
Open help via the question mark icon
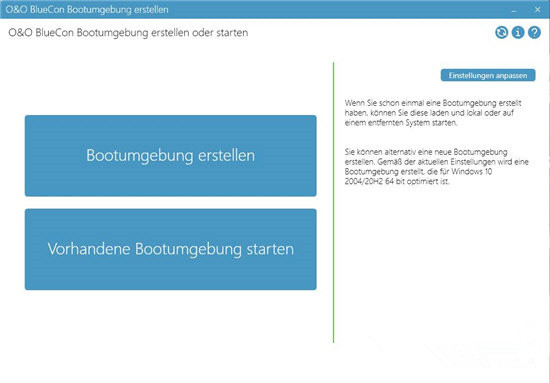click(534, 33)
